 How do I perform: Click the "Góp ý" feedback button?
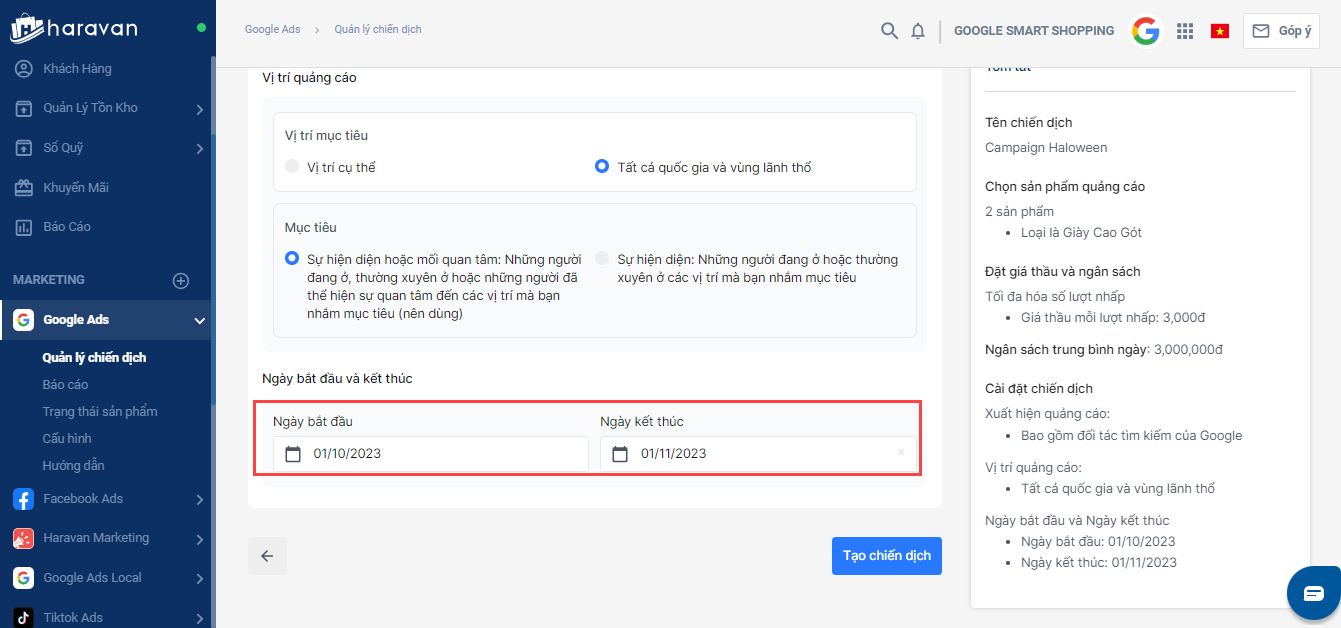point(1281,31)
